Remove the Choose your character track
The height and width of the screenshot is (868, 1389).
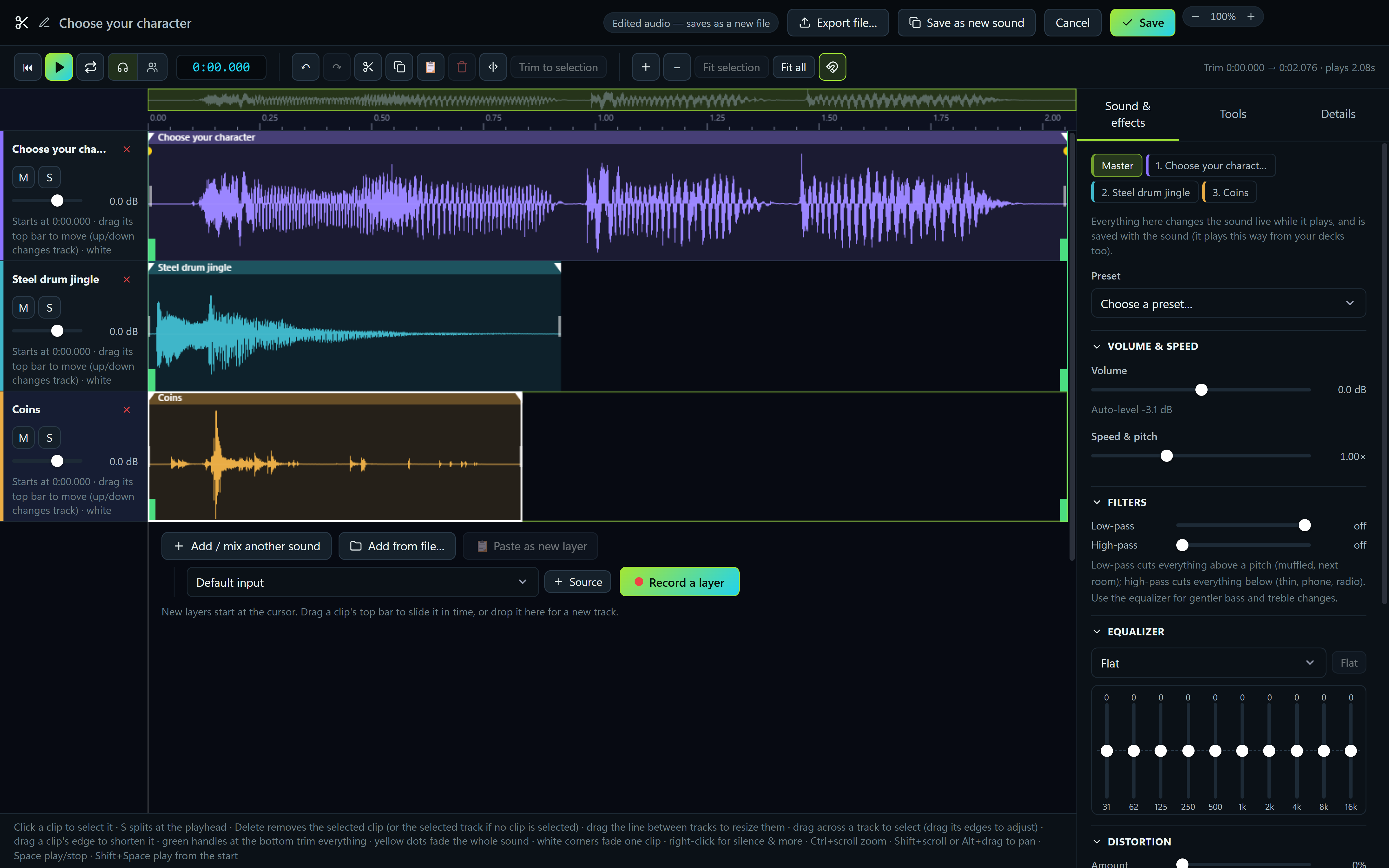[127, 149]
